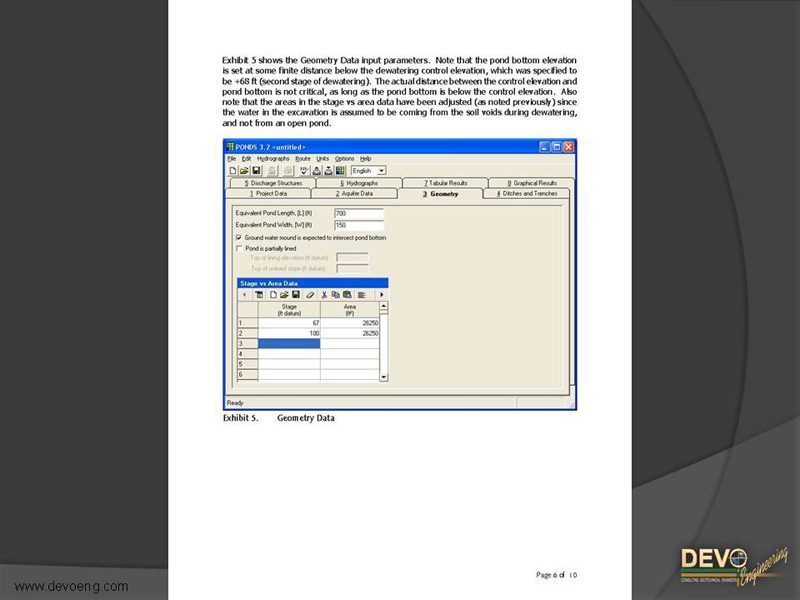Click the scissors Cut icon in data toolbar
This screenshot has width=800, height=600.
324,295
